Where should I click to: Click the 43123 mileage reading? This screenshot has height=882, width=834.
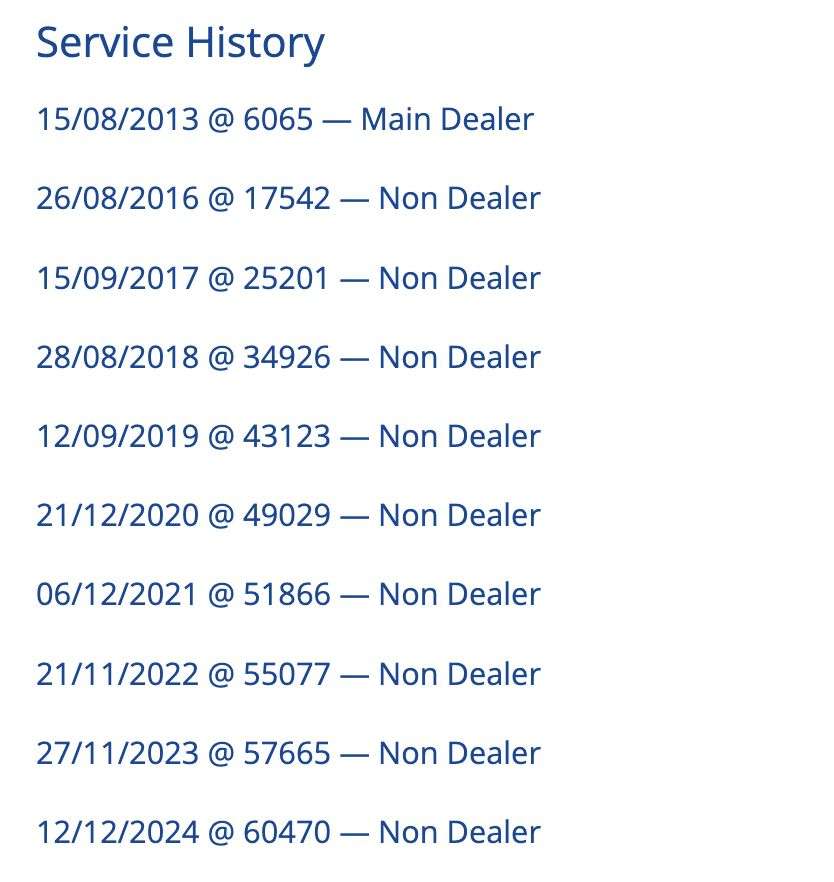[286, 436]
